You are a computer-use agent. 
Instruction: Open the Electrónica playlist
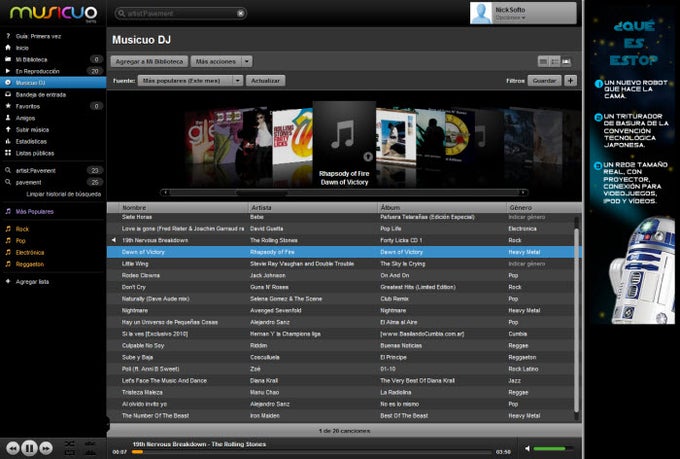pos(29,252)
